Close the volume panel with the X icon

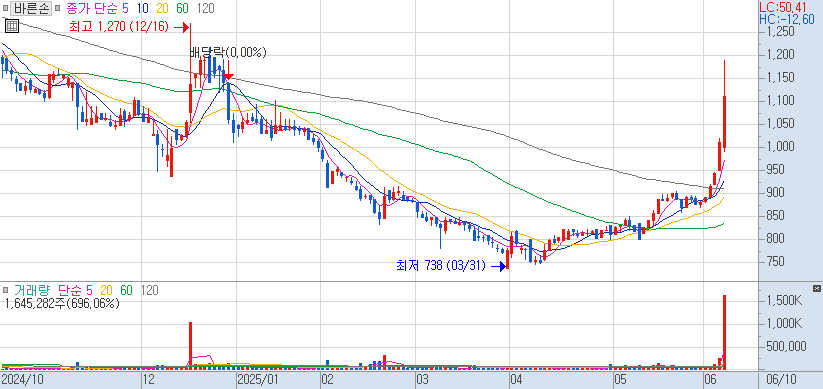coord(816,289)
